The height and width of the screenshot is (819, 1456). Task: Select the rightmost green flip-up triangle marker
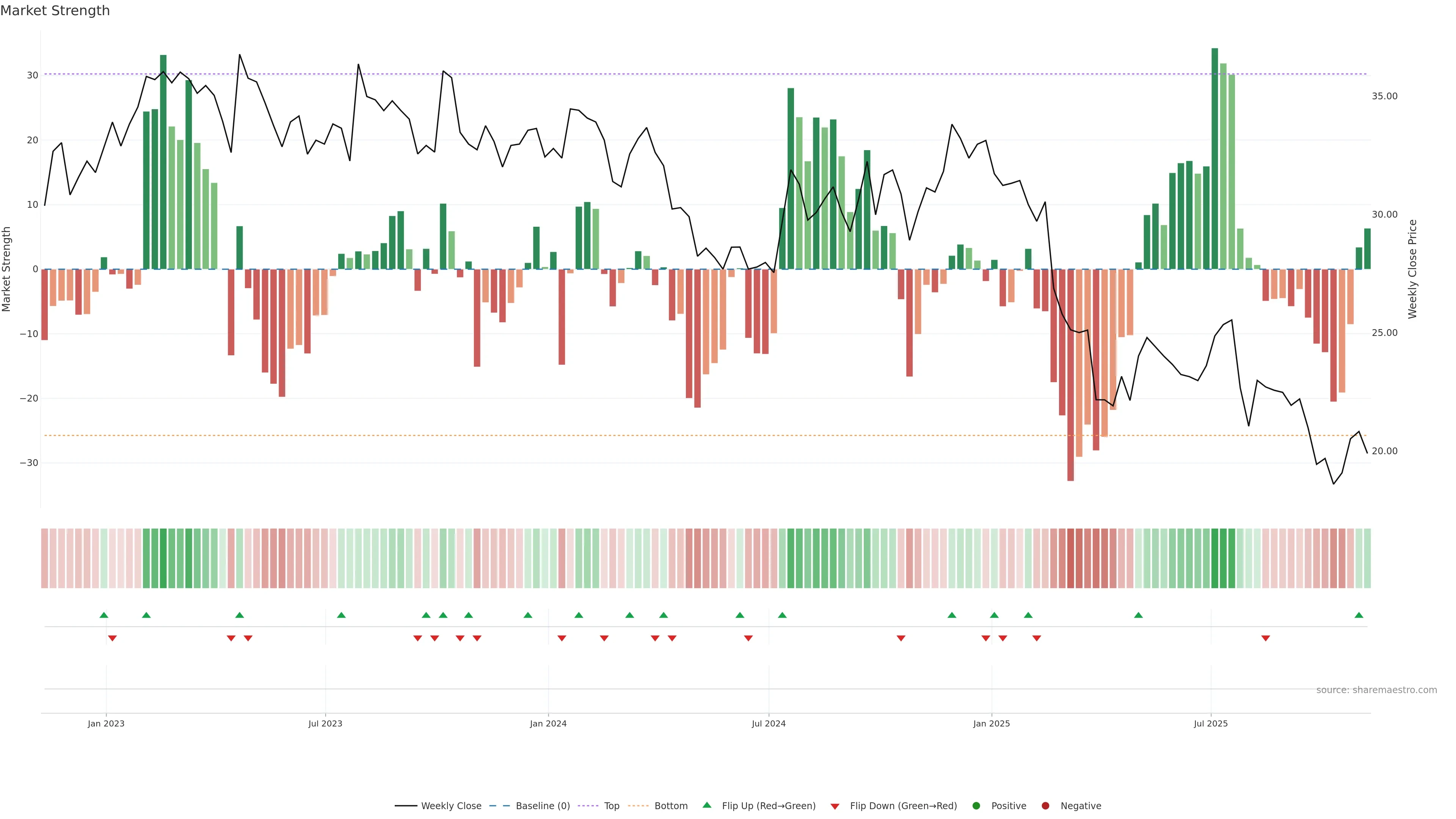(x=1359, y=615)
